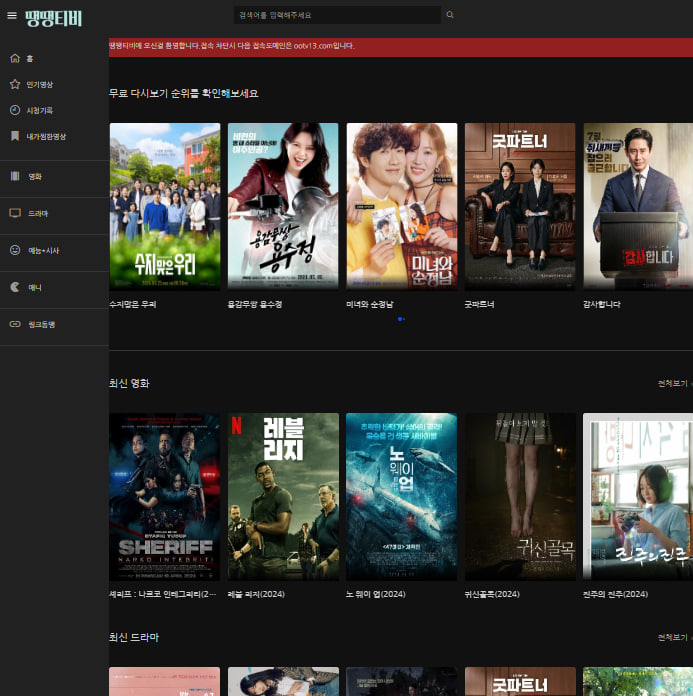Screen dimensions: 693x696
Task: Open the hamburger menu icon
Action: click(x=12, y=16)
